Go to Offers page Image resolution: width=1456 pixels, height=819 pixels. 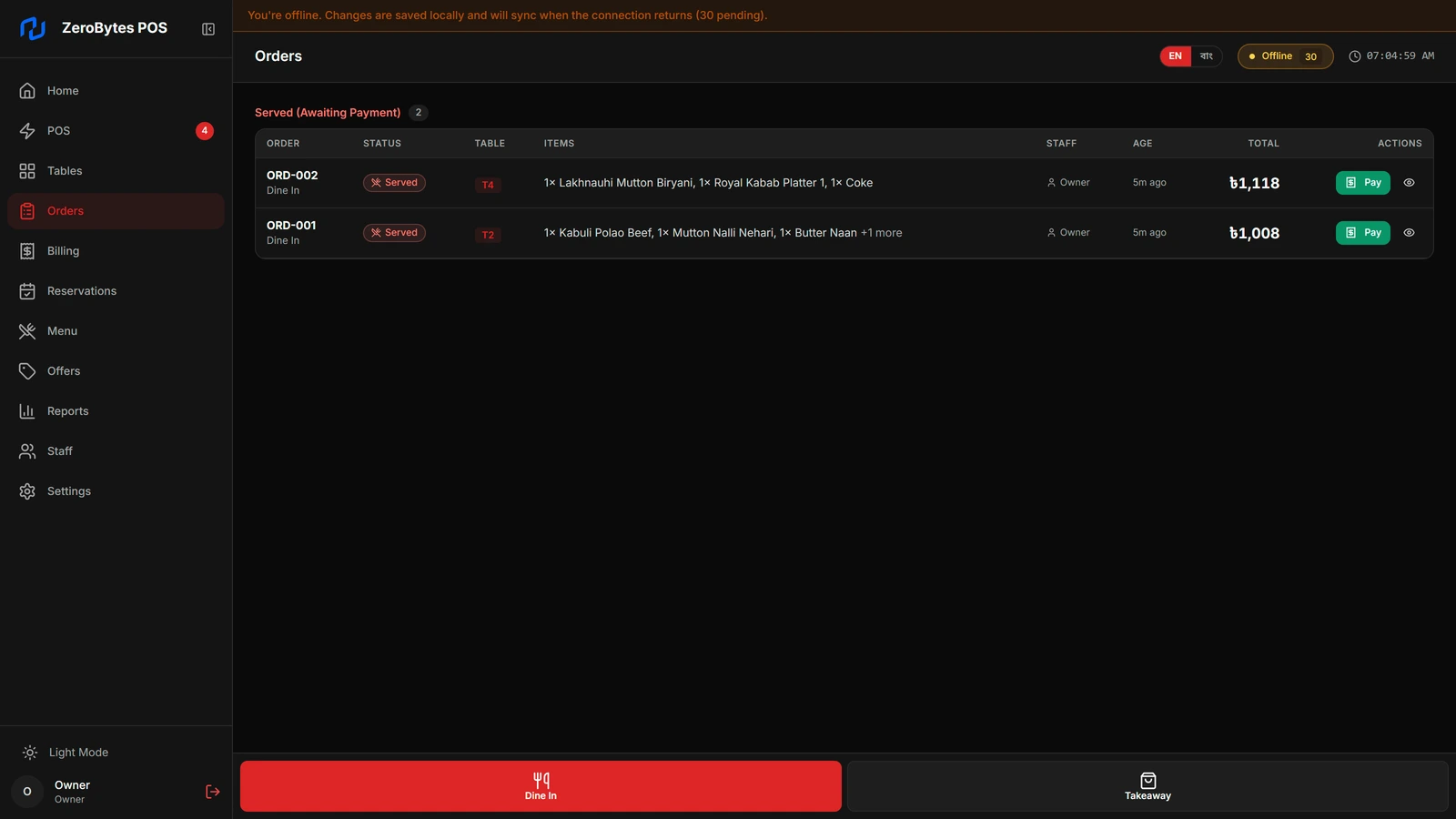[x=116, y=371]
